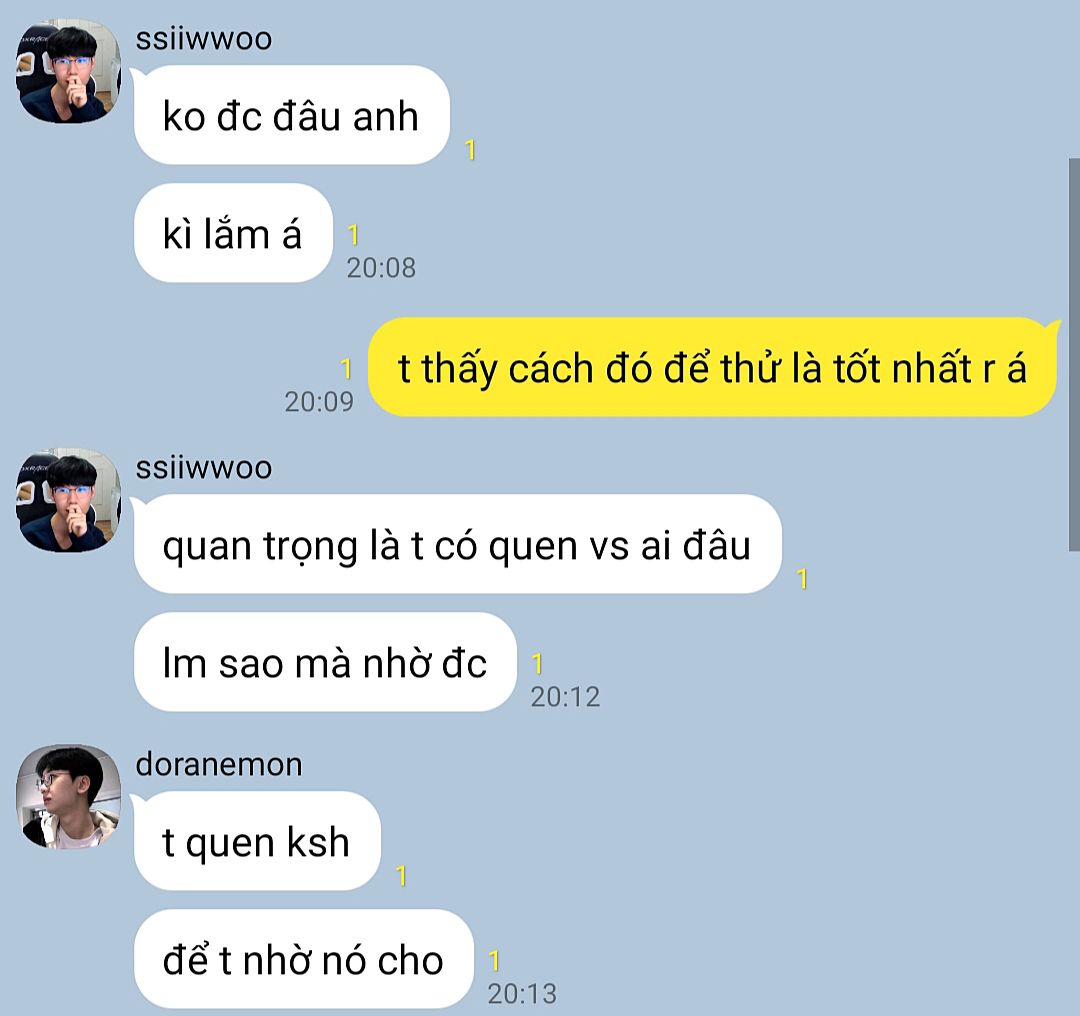The image size is (1080, 1016).
Task: Click the 20:08 timestamp
Action: [381, 268]
